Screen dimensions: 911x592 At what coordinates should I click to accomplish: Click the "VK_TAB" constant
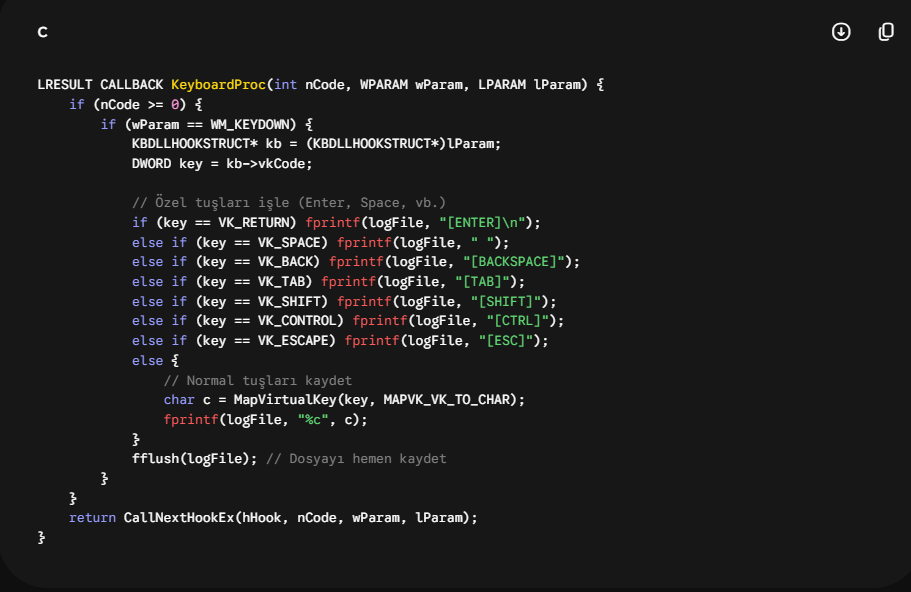281,282
